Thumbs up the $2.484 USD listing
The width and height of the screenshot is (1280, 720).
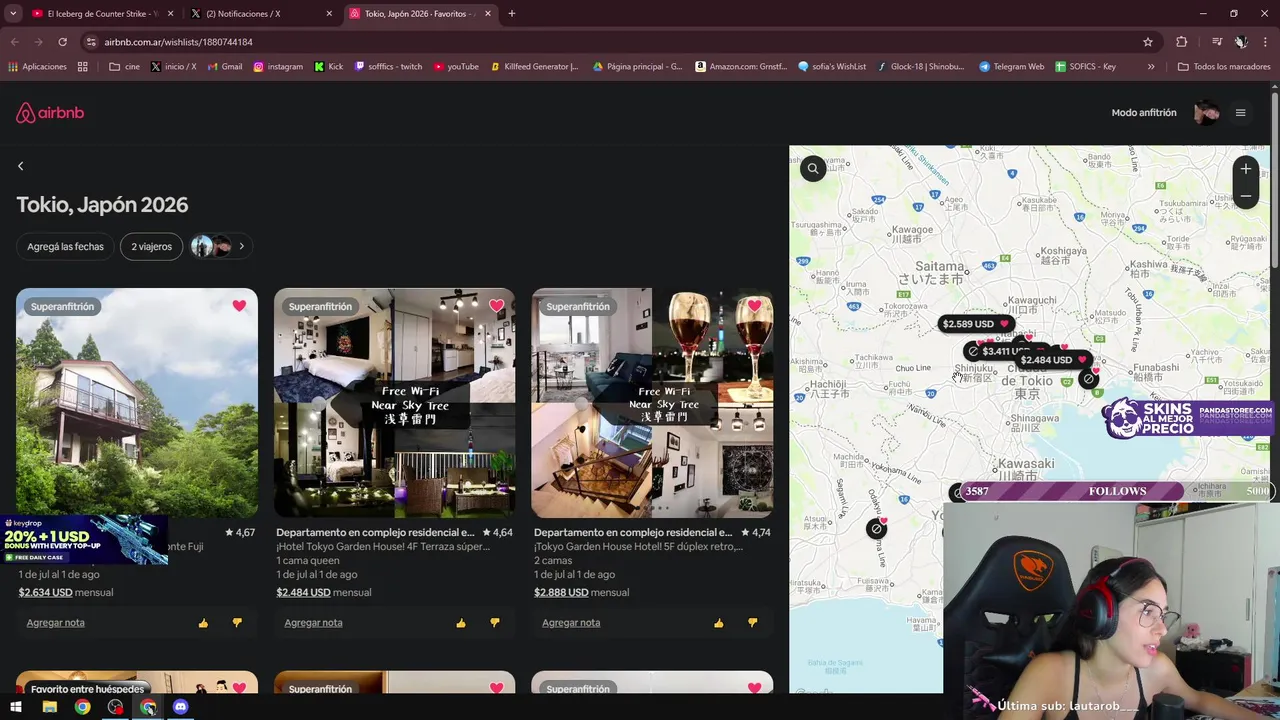coord(461,623)
